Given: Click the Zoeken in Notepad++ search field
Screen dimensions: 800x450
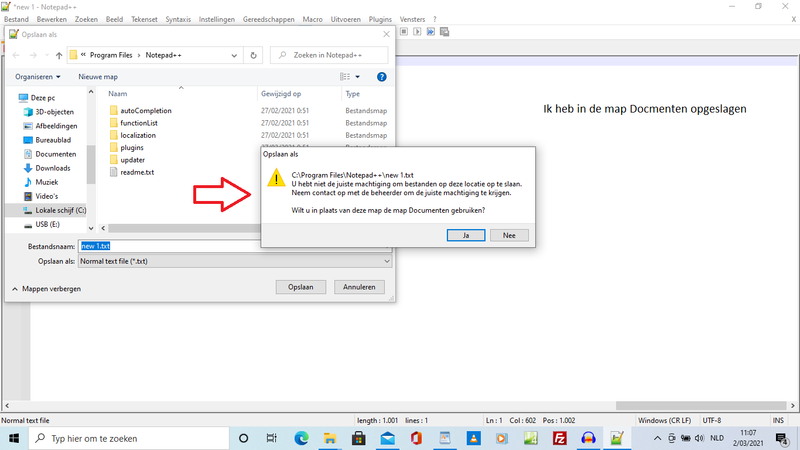Looking at the screenshot, I should pos(329,55).
